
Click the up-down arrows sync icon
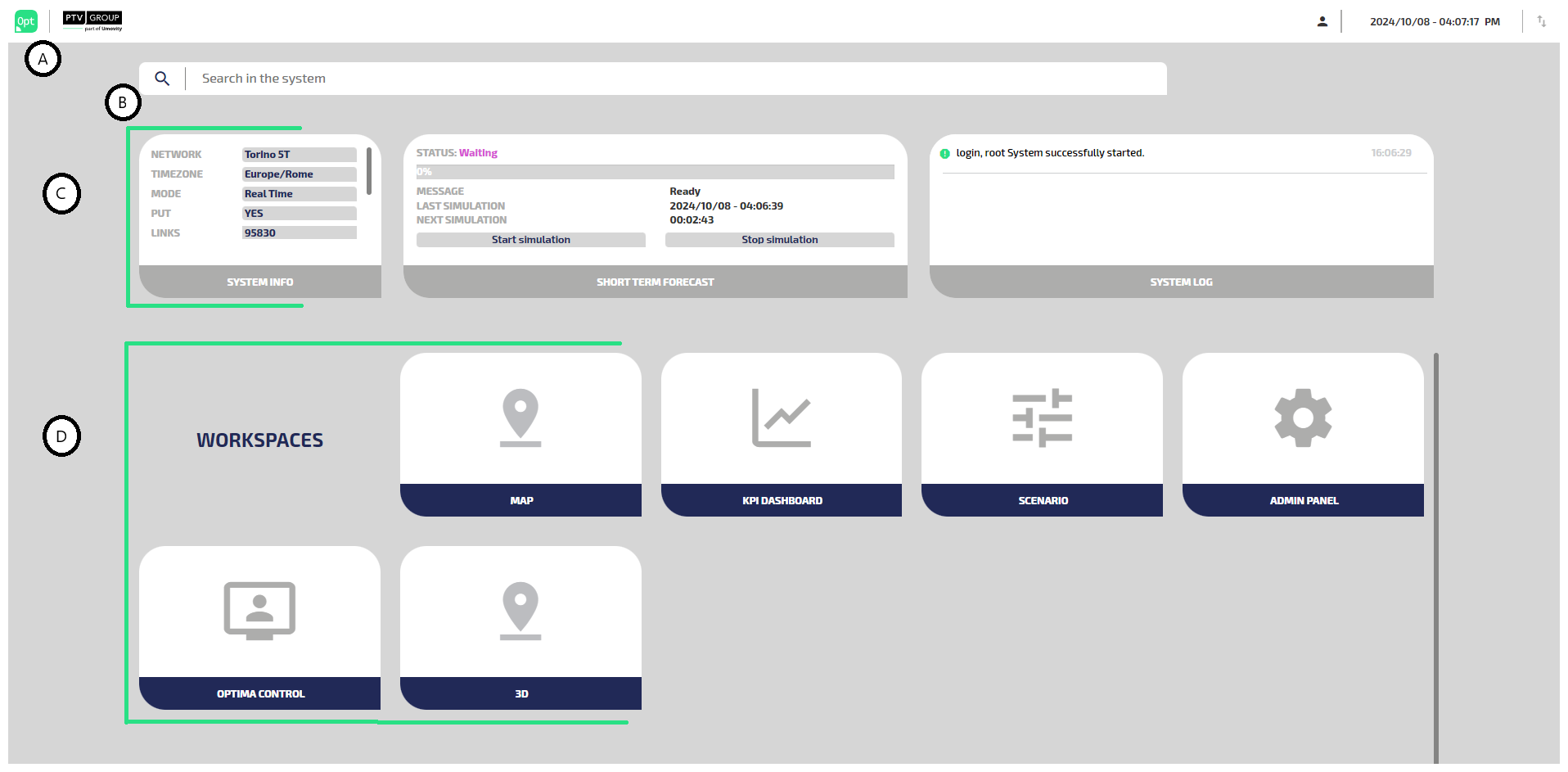1541,22
